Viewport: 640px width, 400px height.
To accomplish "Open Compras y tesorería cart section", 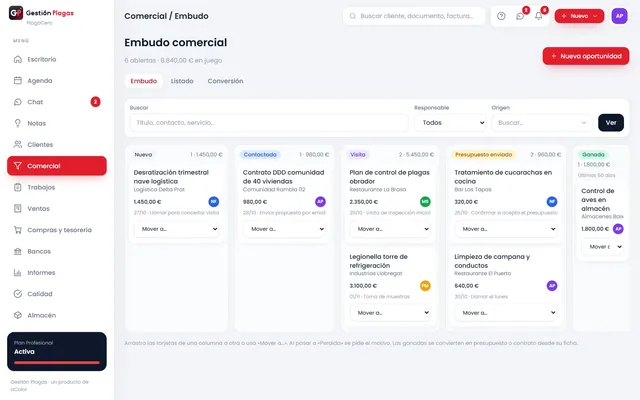I will [x=57, y=230].
